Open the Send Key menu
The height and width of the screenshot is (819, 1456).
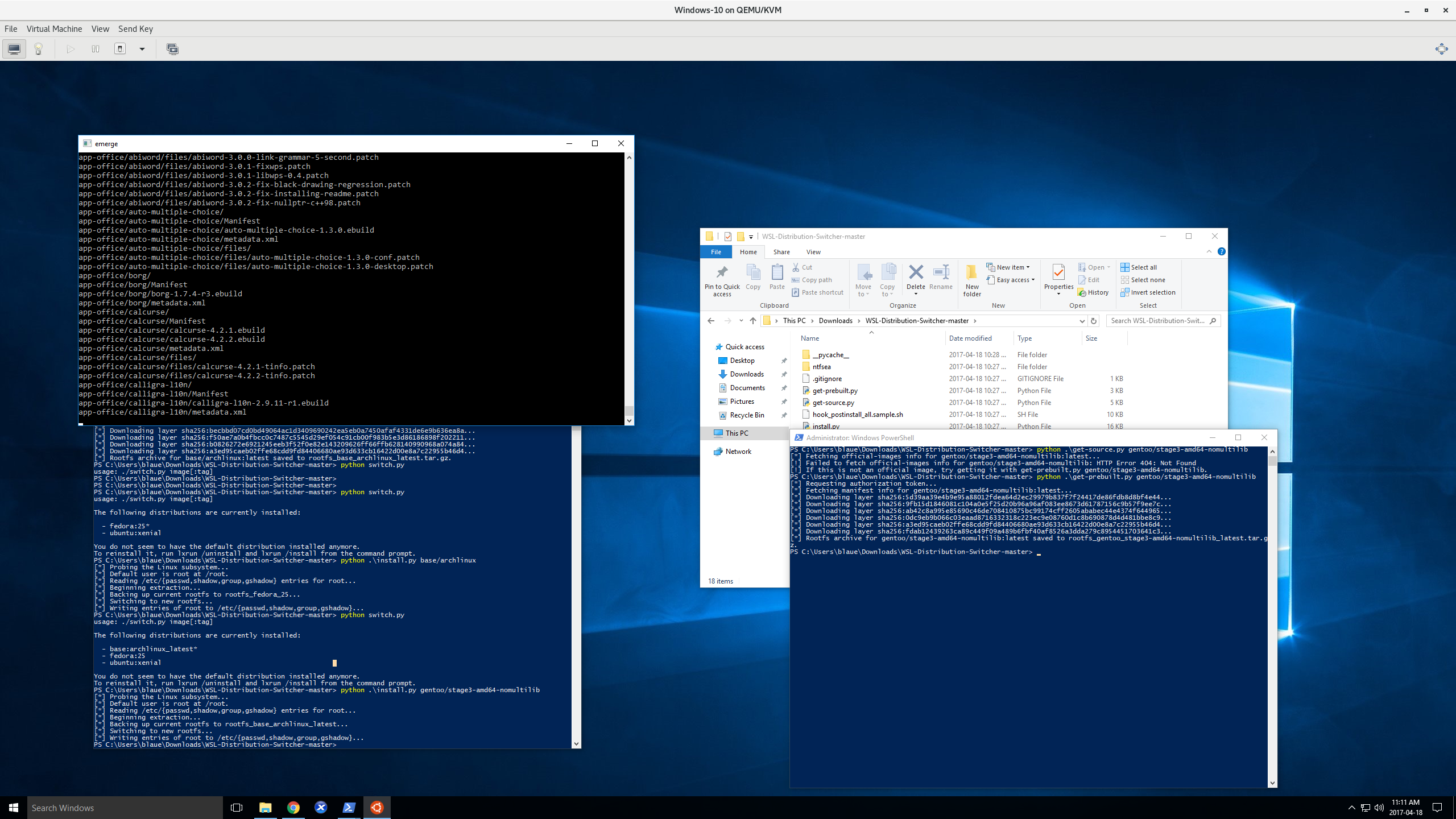pos(135,29)
